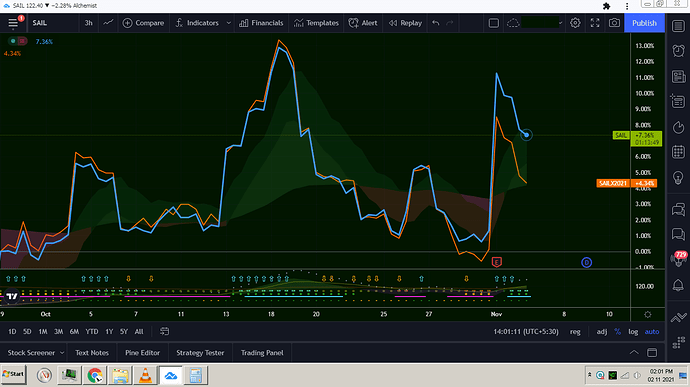
Task: Select the 3M date range
Action: pos(58,332)
